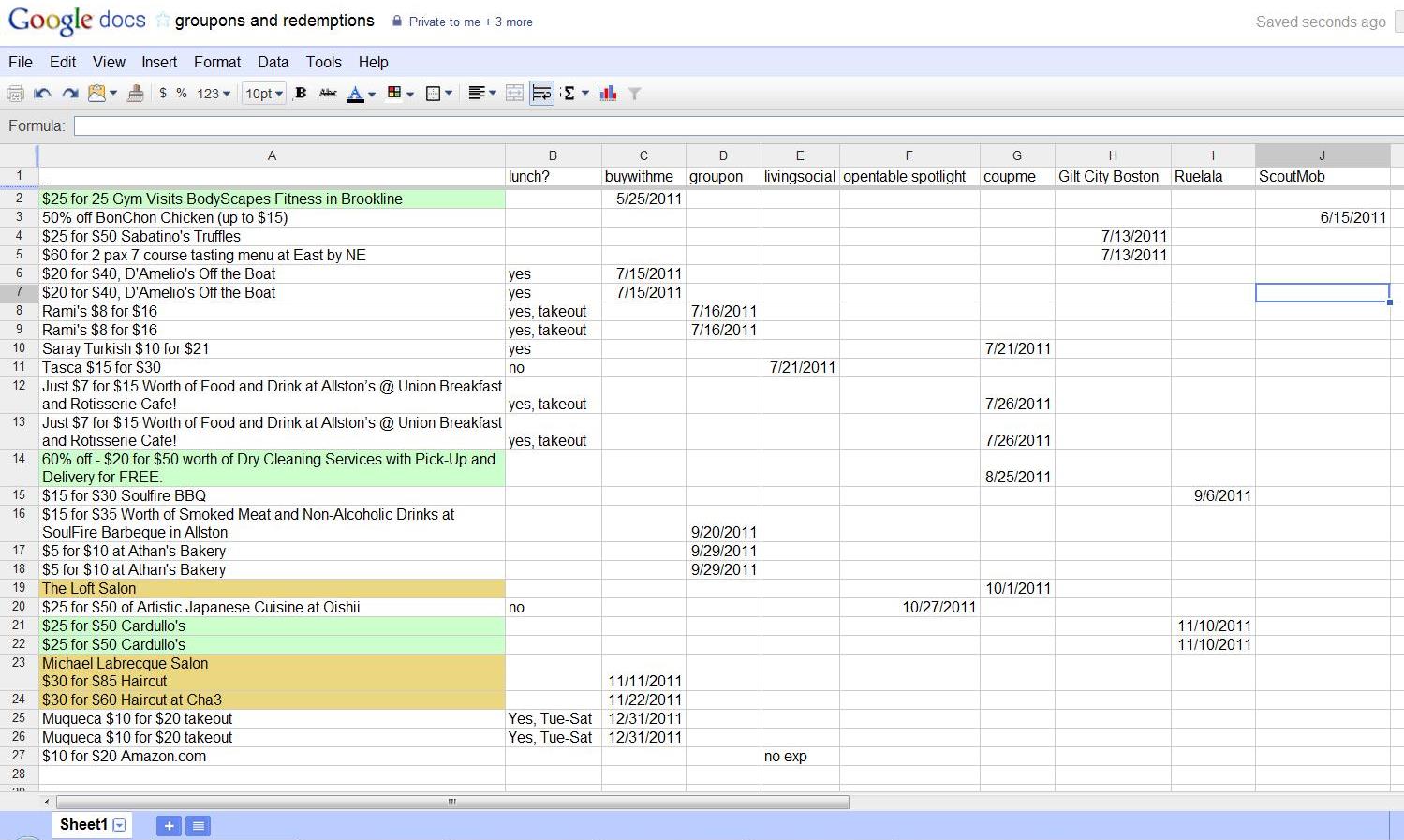1404x840 pixels.
Task: Insert a chart with the chart icon
Action: 607,93
